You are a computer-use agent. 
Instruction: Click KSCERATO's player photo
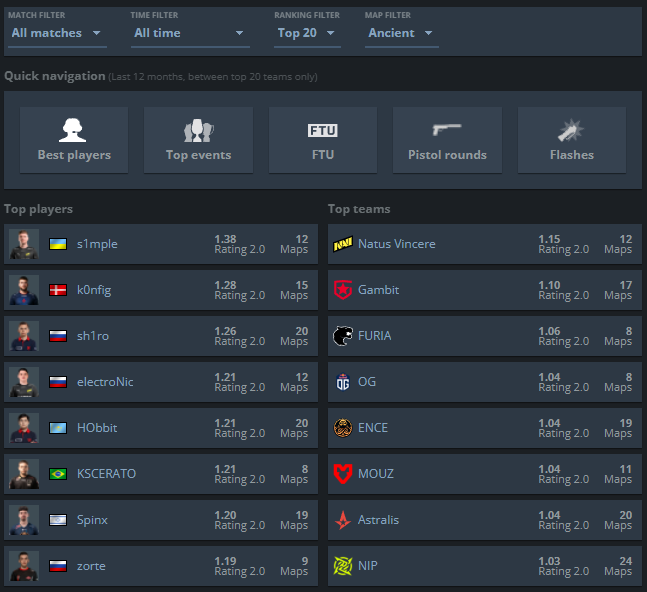[x=24, y=474]
